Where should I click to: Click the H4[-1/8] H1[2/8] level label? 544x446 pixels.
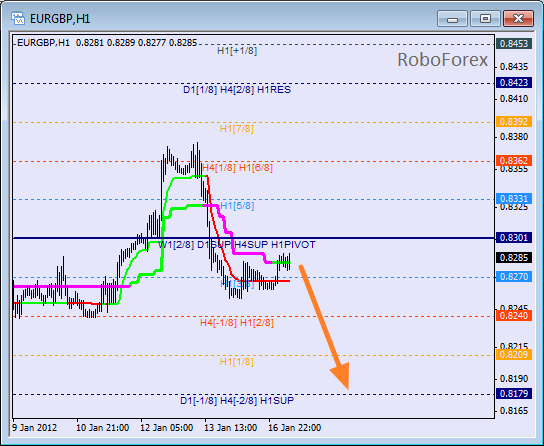click(237, 323)
